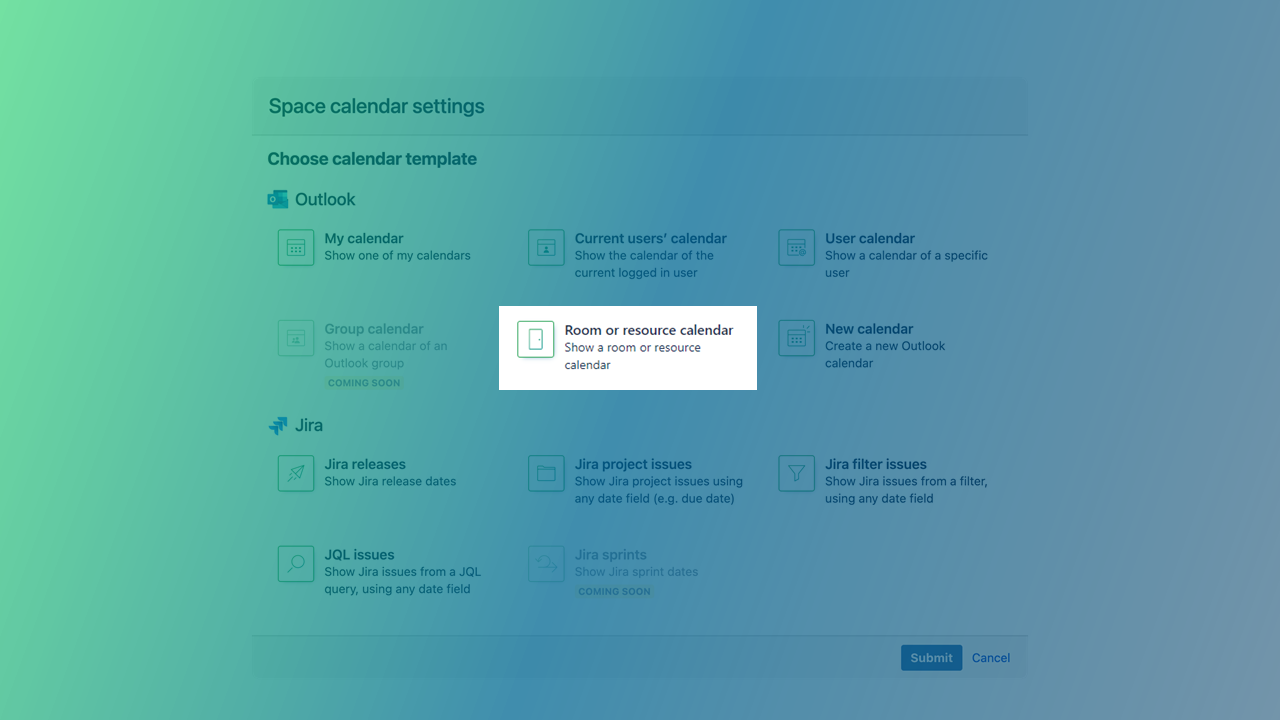This screenshot has height=720, width=1280.
Task: Select the "My calendar" template title
Action: [363, 239]
